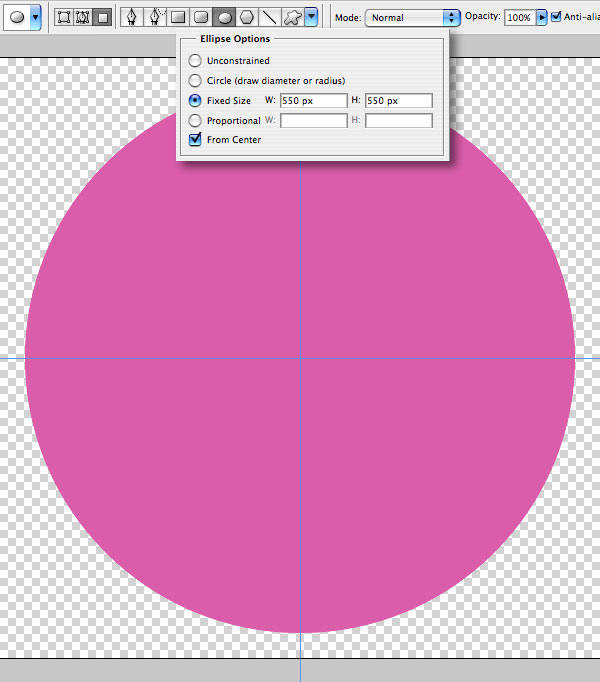This screenshot has width=600, height=682.
Task: Pick the Rounded Rectangle shape tool
Action: 201,17
